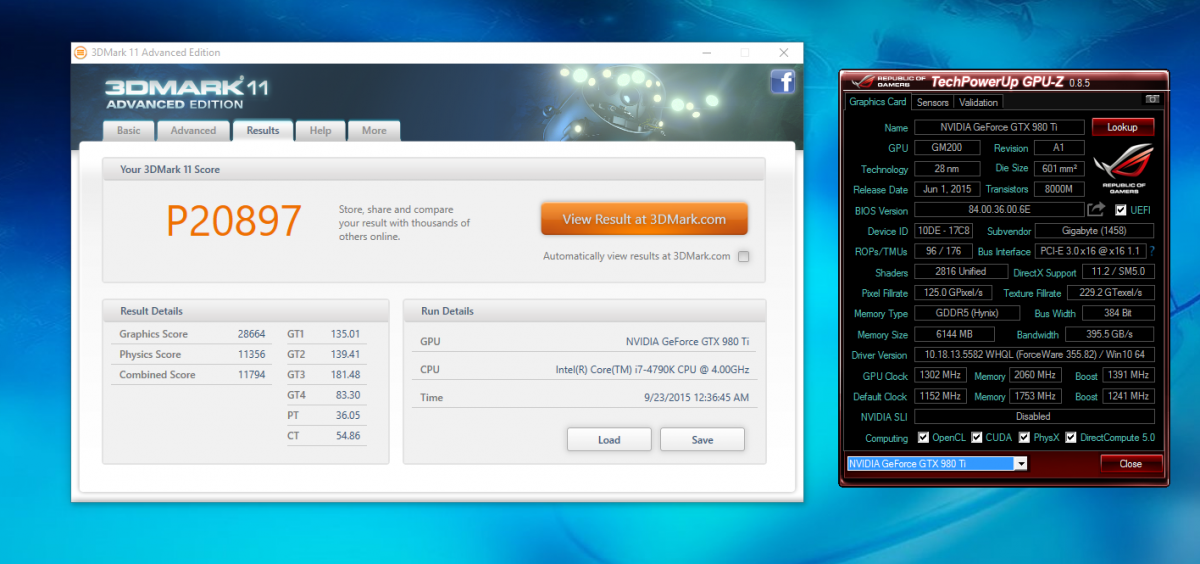
Task: Switch to the Sensors tab in GPU-Z
Action: tap(932, 102)
